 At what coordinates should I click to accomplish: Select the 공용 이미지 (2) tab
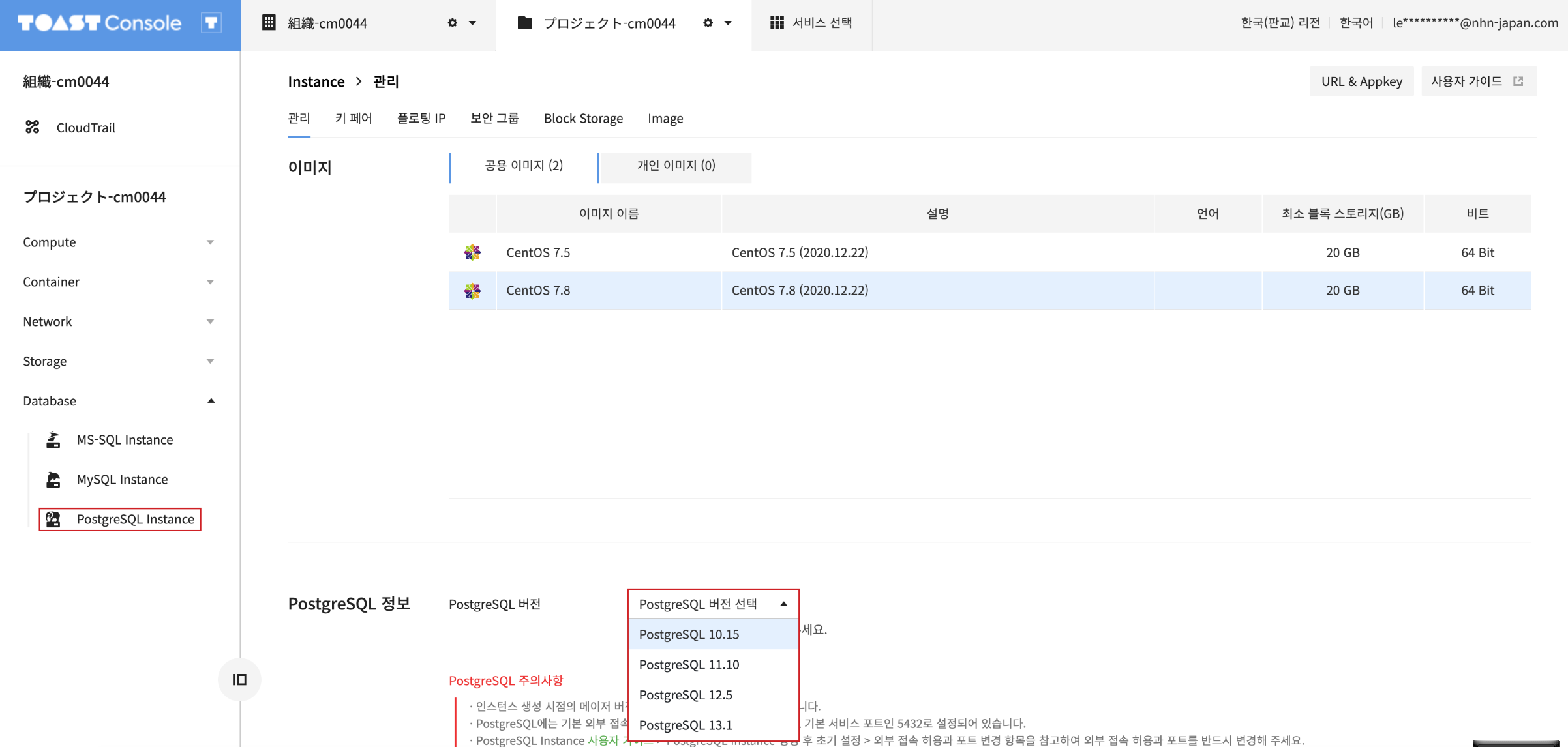(524, 168)
